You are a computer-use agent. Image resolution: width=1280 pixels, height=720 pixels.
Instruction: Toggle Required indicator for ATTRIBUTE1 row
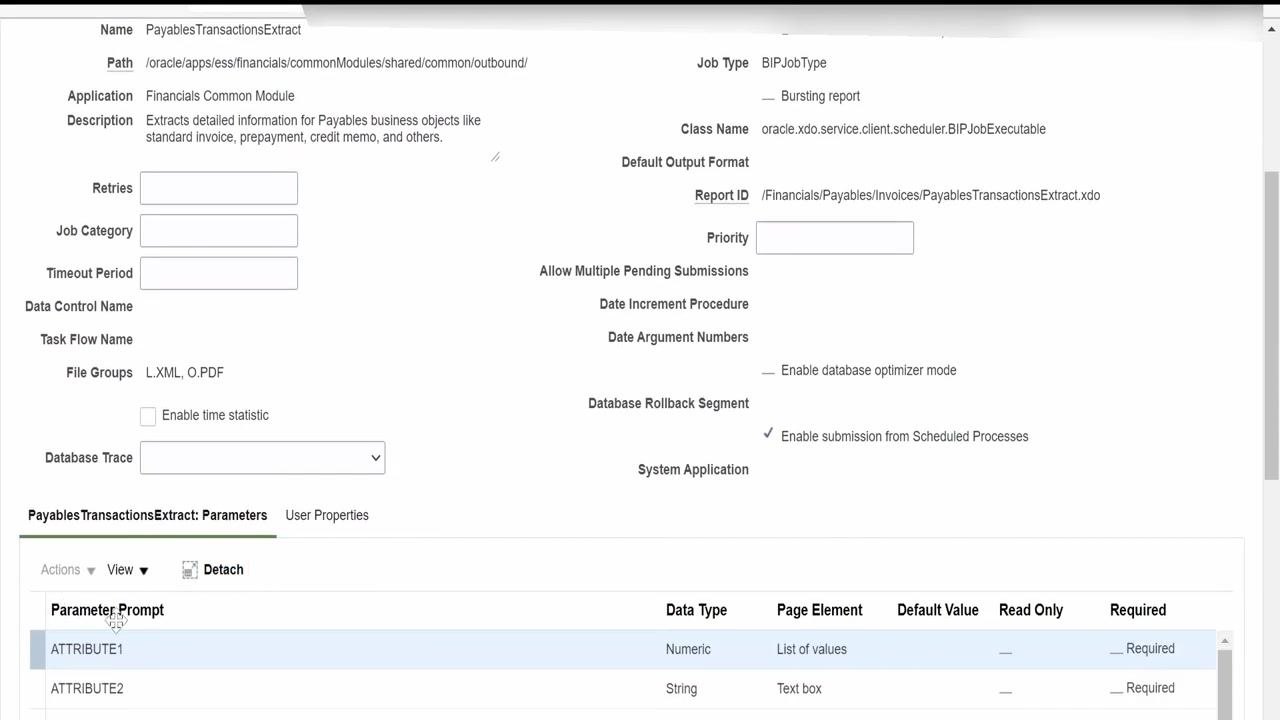pos(1116,650)
